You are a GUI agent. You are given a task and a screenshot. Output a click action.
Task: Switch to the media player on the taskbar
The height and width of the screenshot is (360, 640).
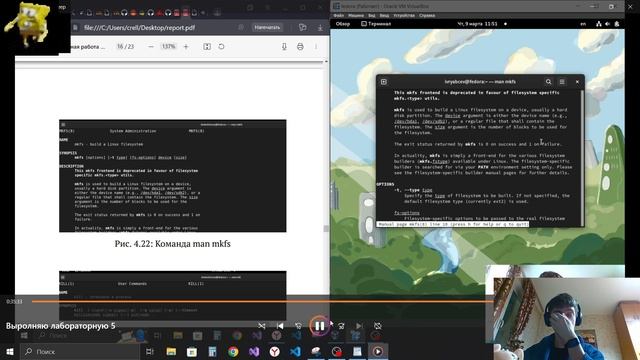click(x=378, y=351)
